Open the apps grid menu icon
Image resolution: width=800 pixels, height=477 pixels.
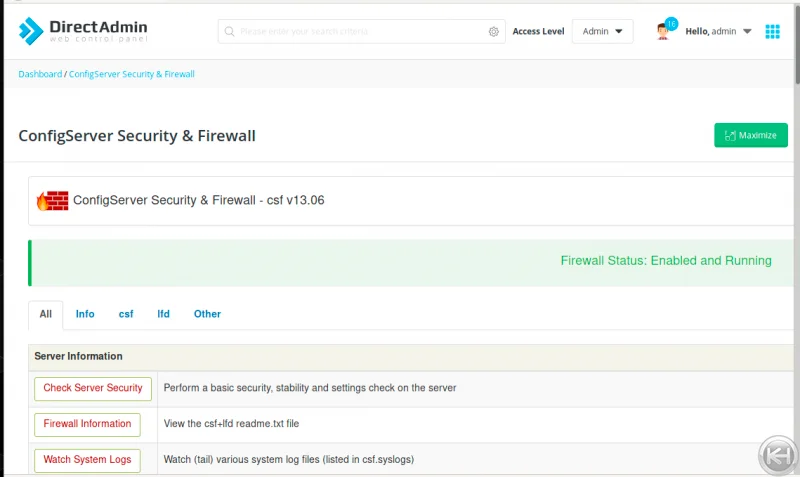[772, 32]
